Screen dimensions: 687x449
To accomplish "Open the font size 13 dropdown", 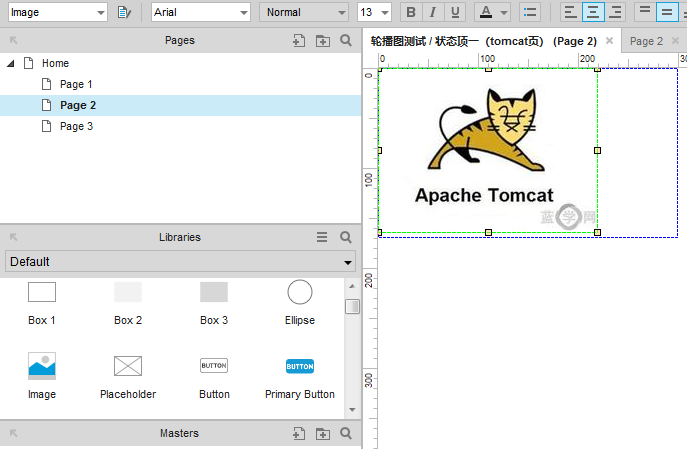I will pyautogui.click(x=374, y=12).
